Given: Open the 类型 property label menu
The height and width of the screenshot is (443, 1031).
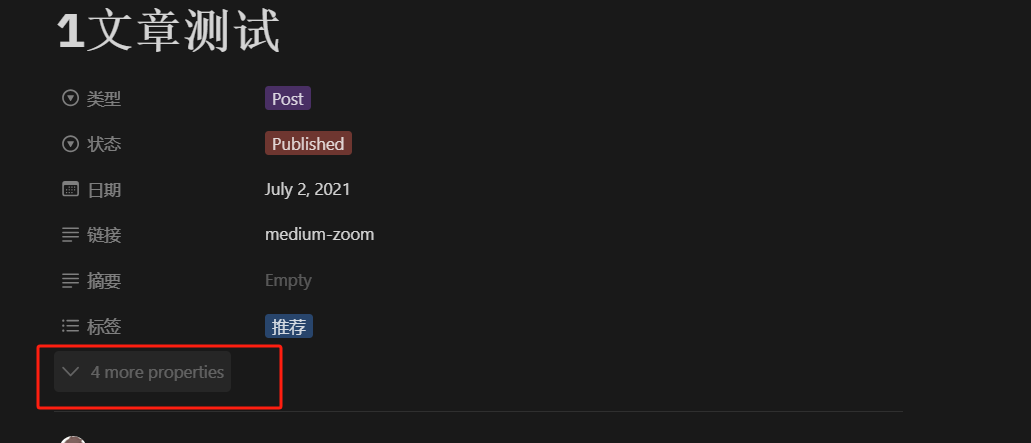Looking at the screenshot, I should click(x=104, y=99).
